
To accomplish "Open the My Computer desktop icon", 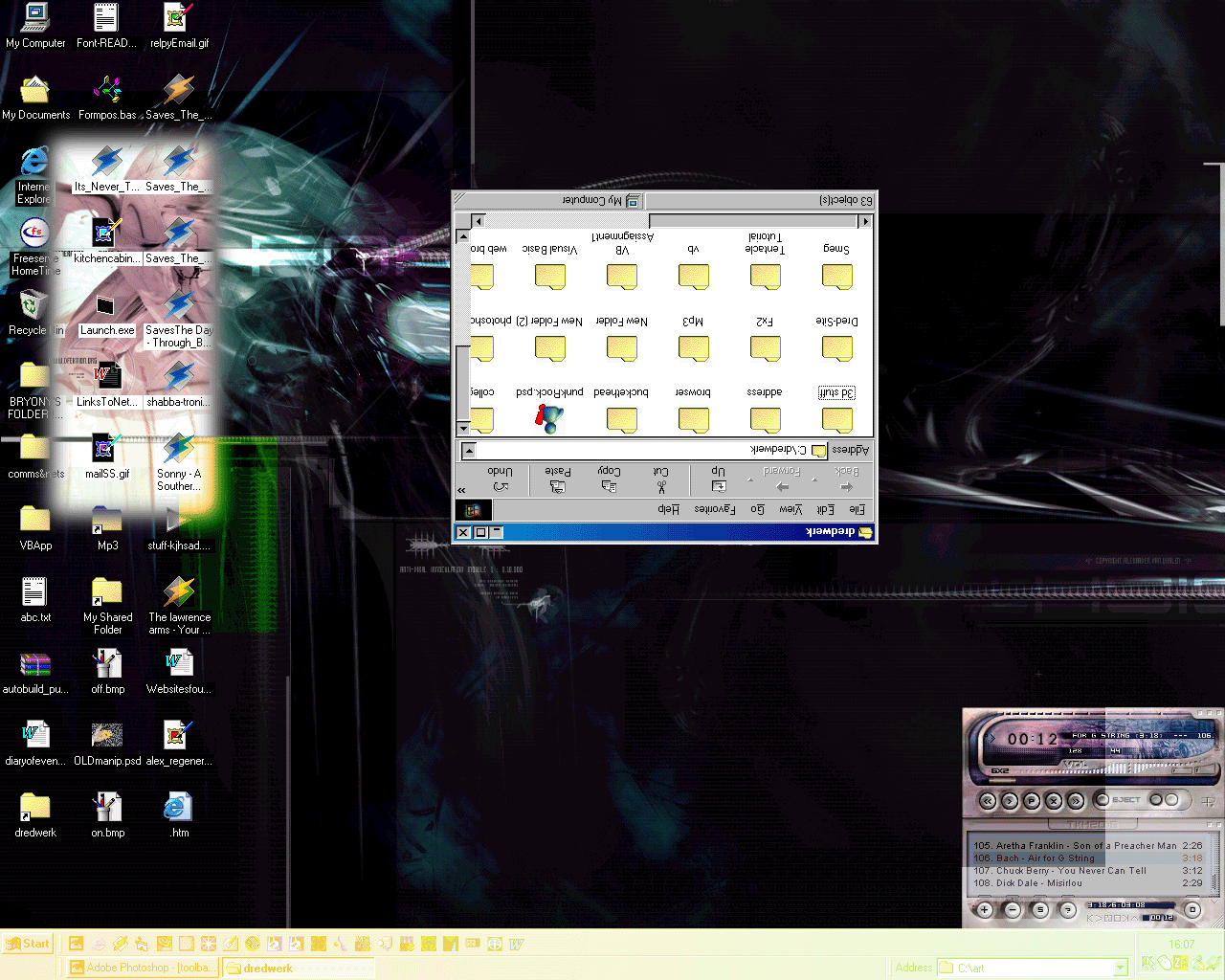I will tap(35, 25).
